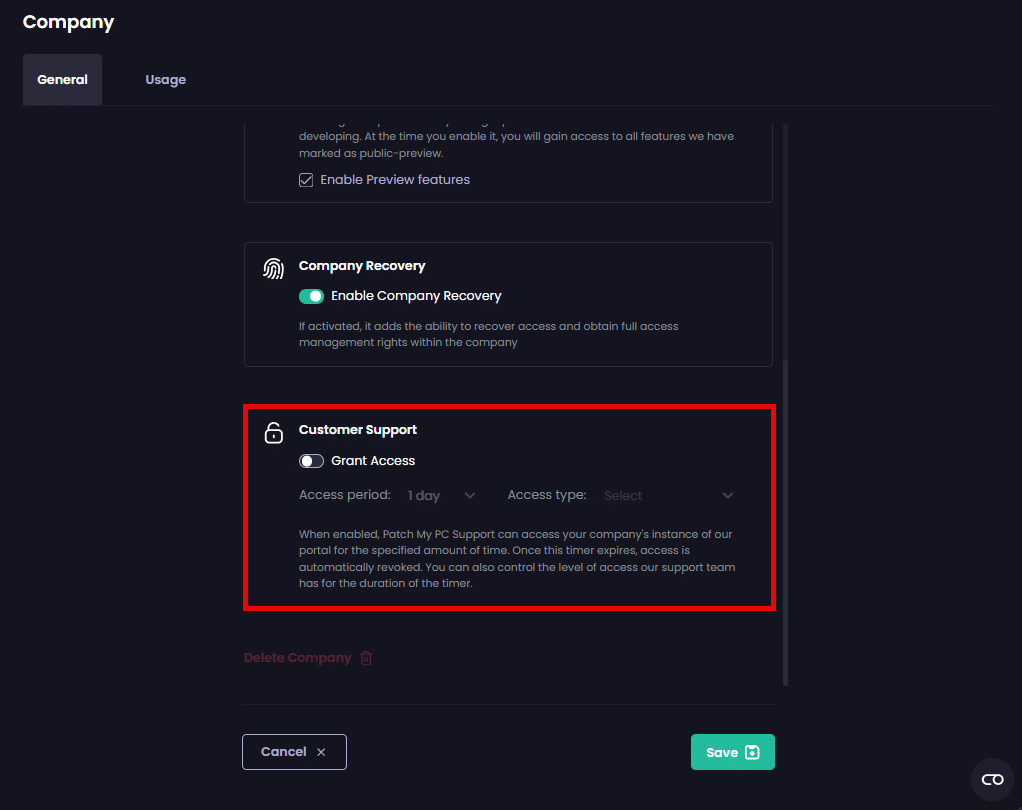Viewport: 1022px width, 810px height.
Task: Click the X icon on the Cancel button
Action: pos(321,752)
